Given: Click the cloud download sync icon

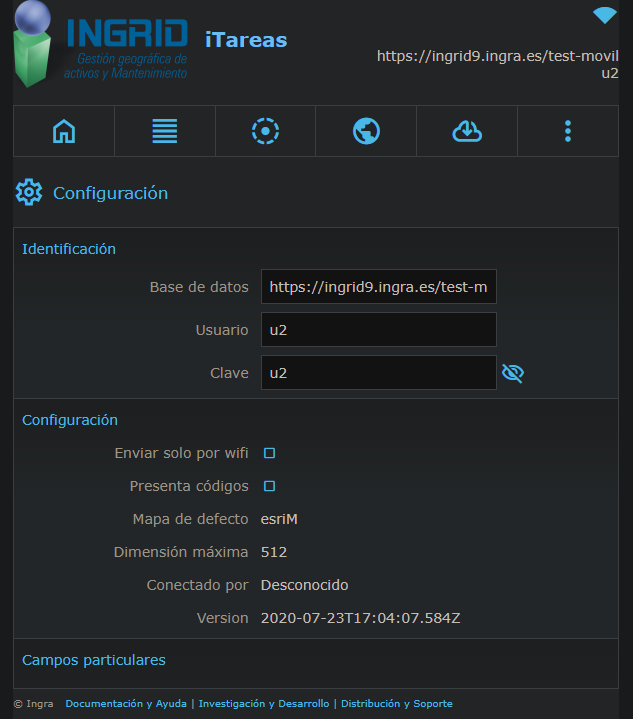Looking at the screenshot, I should pos(467,131).
